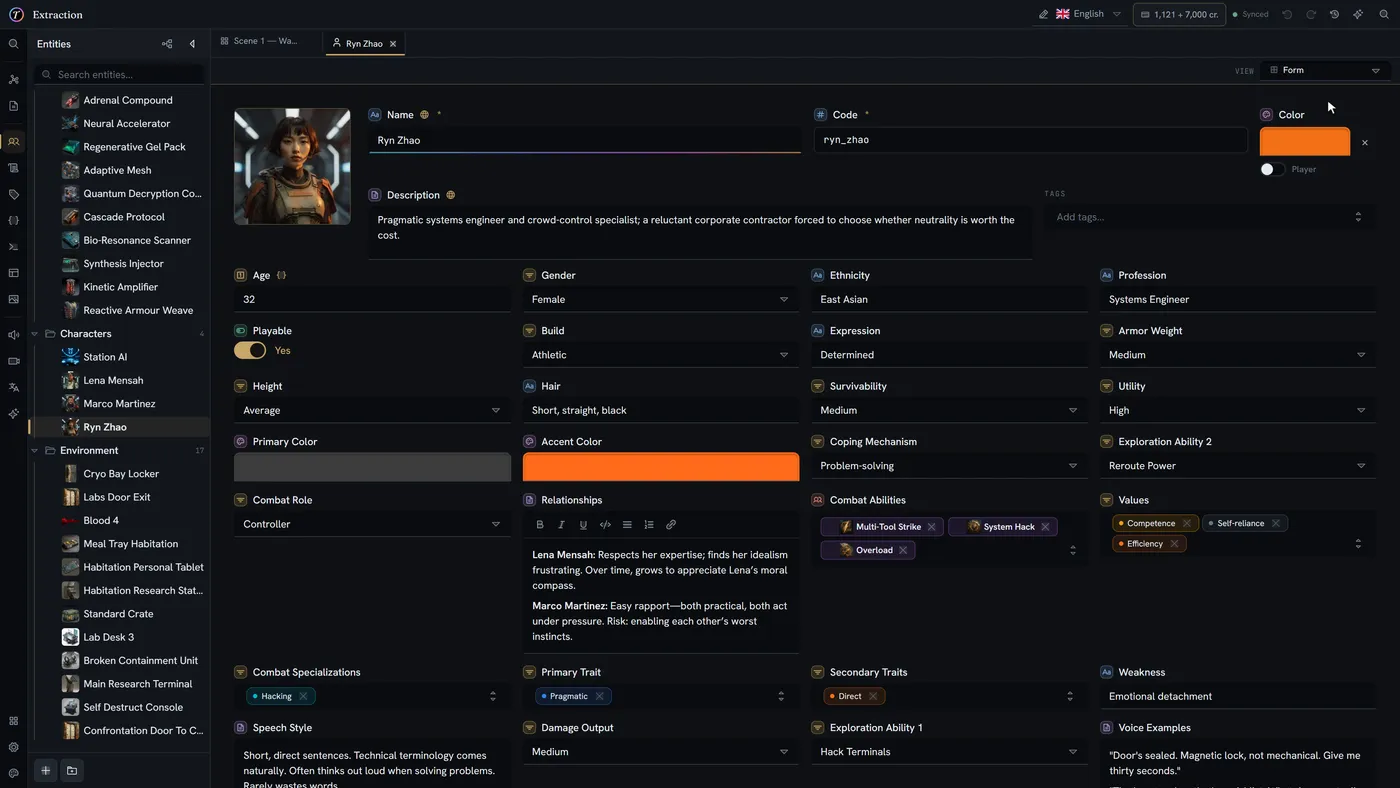Click the code formatting icon in Relationships
1400x788 pixels.
click(605, 525)
